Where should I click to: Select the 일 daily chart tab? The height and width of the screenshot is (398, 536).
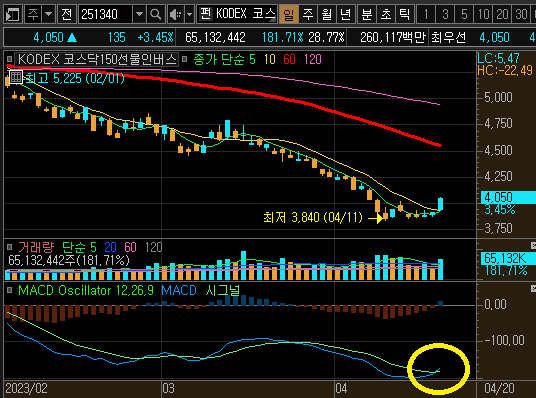point(289,14)
